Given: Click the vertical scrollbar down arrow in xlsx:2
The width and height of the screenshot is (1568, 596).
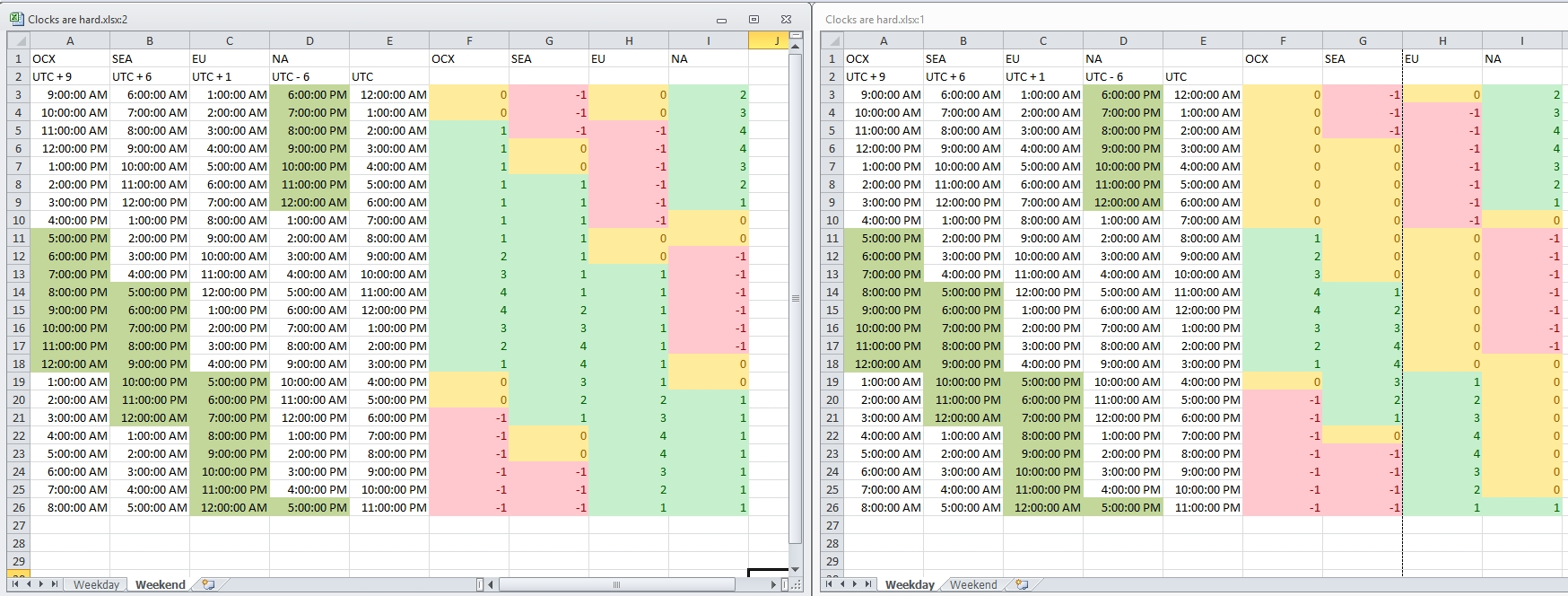Looking at the screenshot, I should click(795, 570).
